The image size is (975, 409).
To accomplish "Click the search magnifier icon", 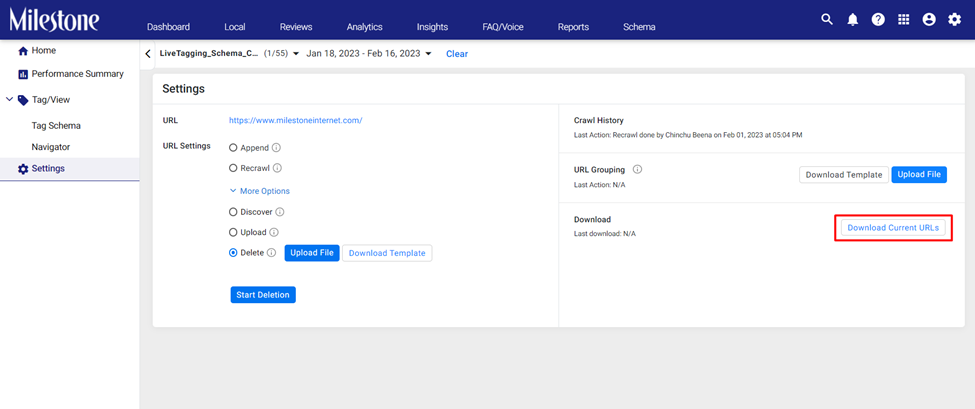I will pos(826,19).
